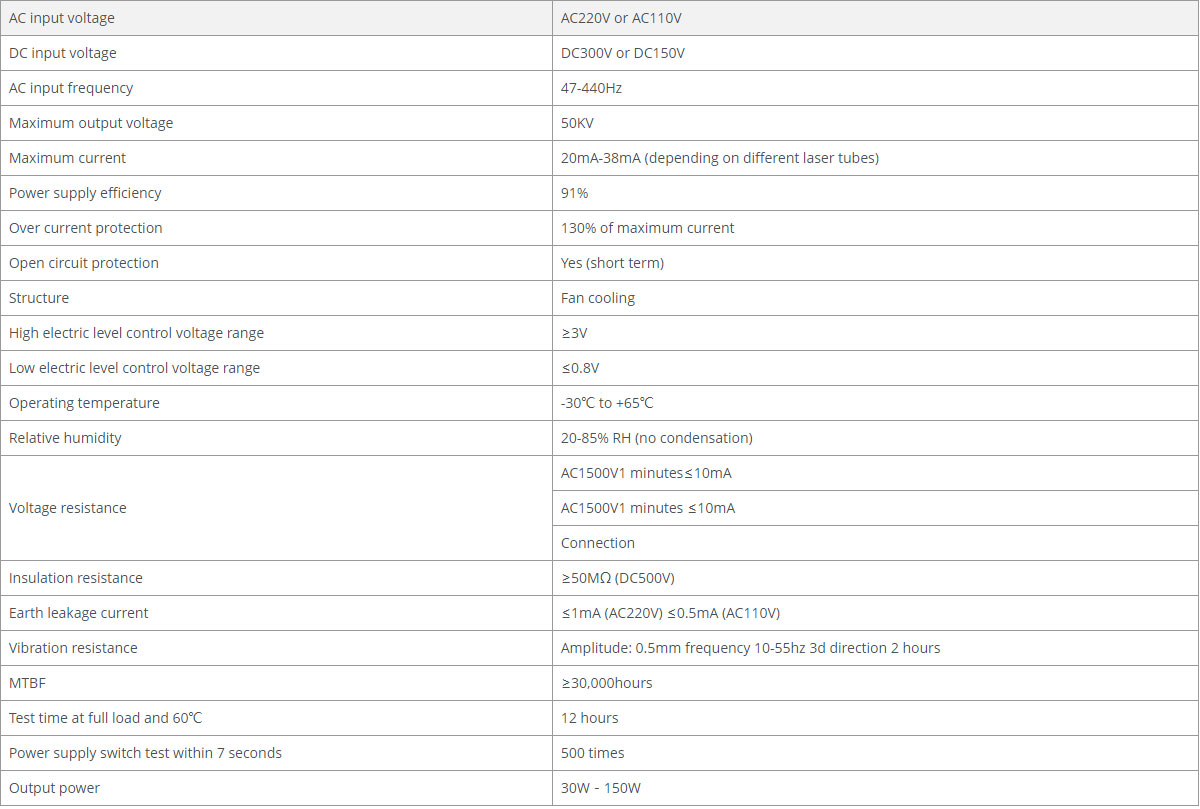Click the MTBF row label
This screenshot has height=809, width=1200.
(x=26, y=683)
